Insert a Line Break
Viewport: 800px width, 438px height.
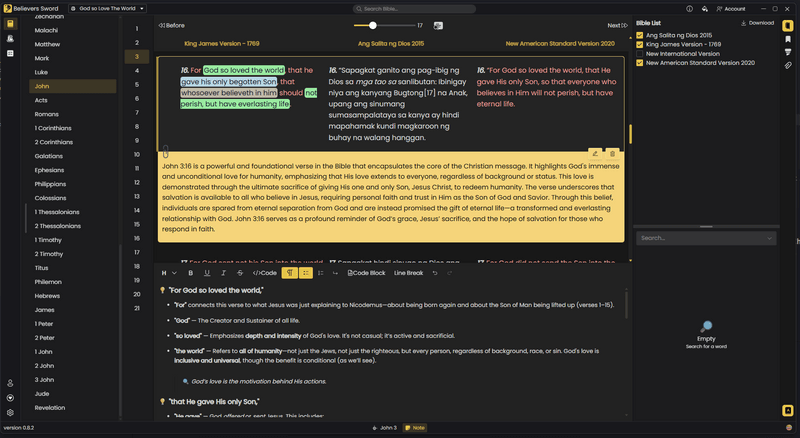[408, 273]
